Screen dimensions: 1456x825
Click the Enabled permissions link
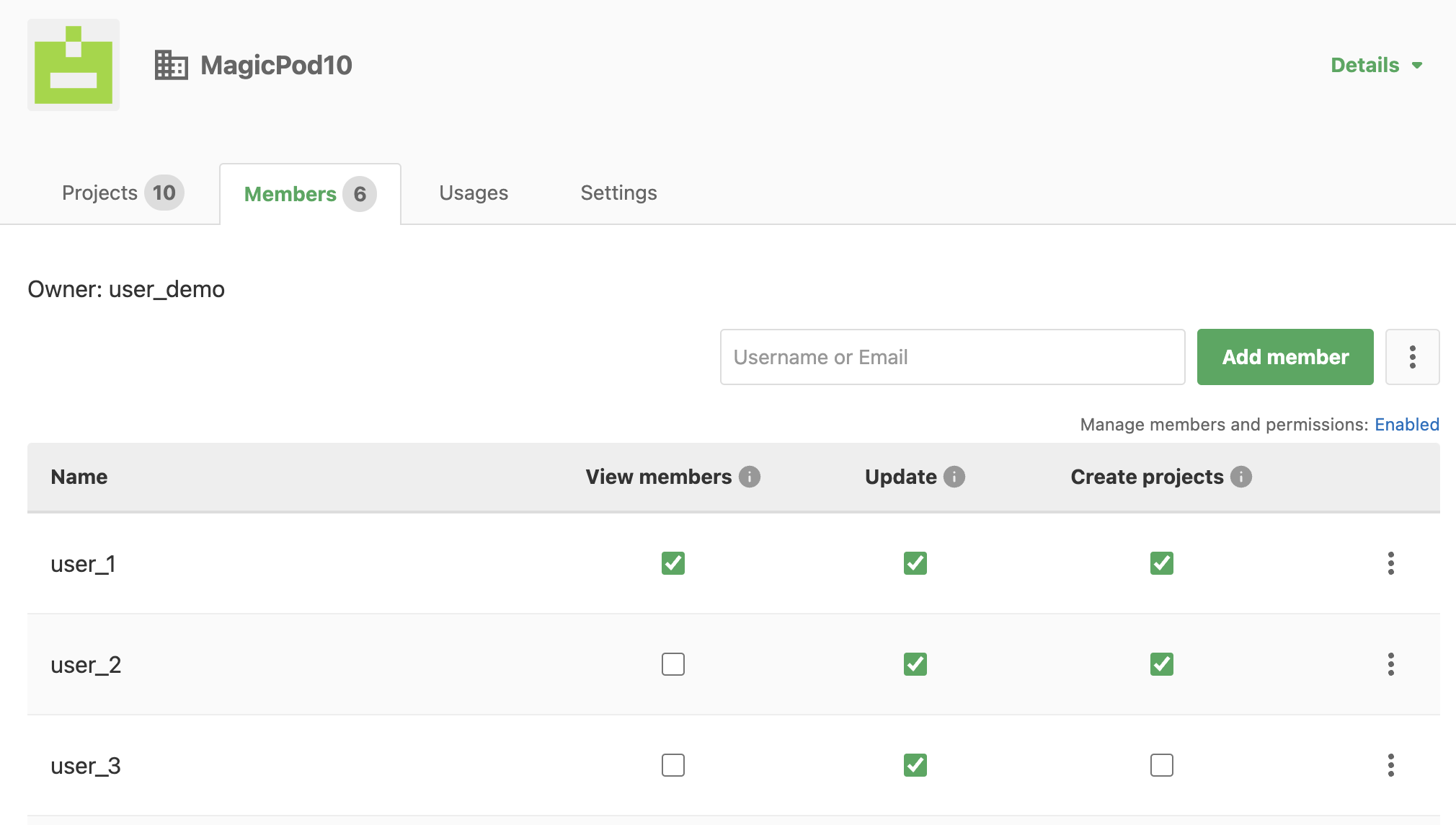click(1407, 425)
